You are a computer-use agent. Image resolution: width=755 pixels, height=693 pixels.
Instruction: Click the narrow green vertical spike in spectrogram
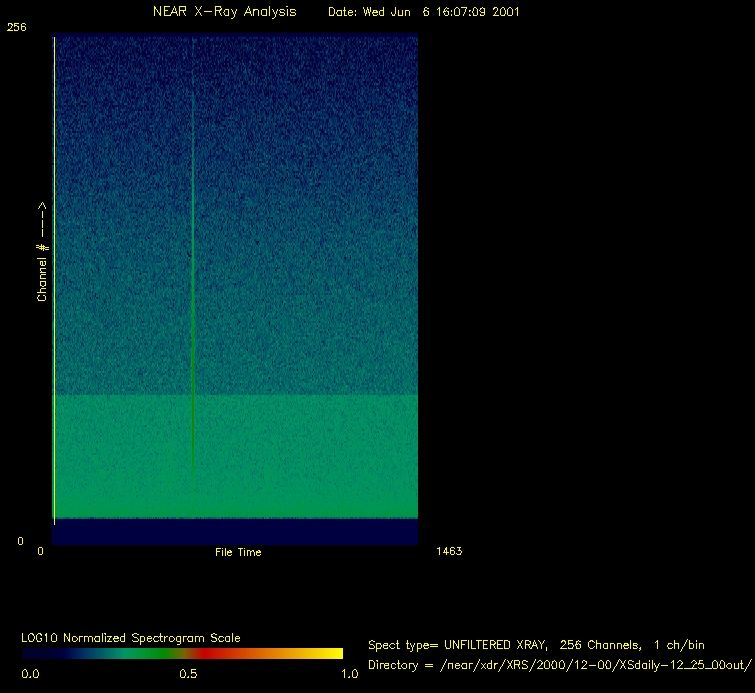coord(192,250)
